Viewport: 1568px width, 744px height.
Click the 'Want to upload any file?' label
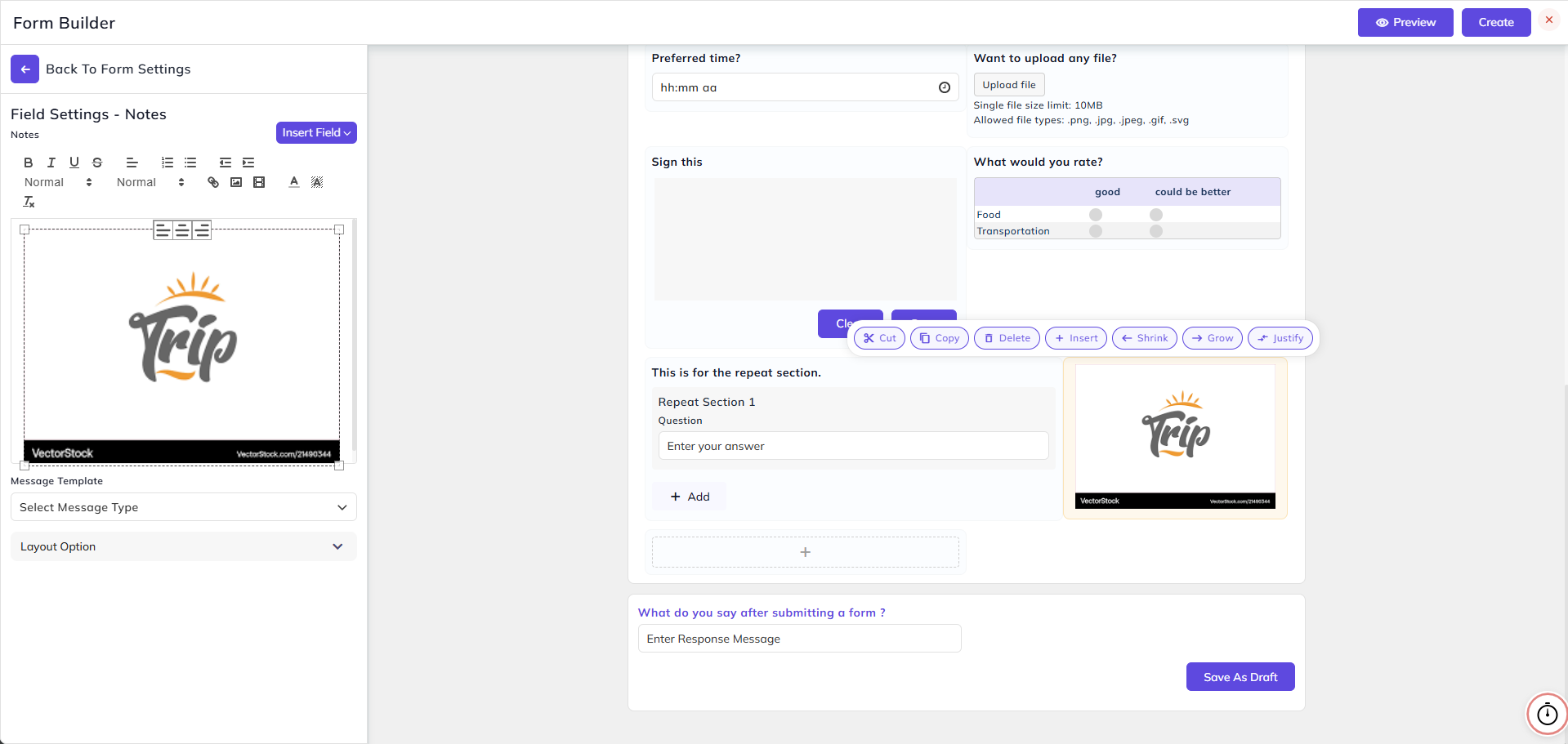point(1045,59)
